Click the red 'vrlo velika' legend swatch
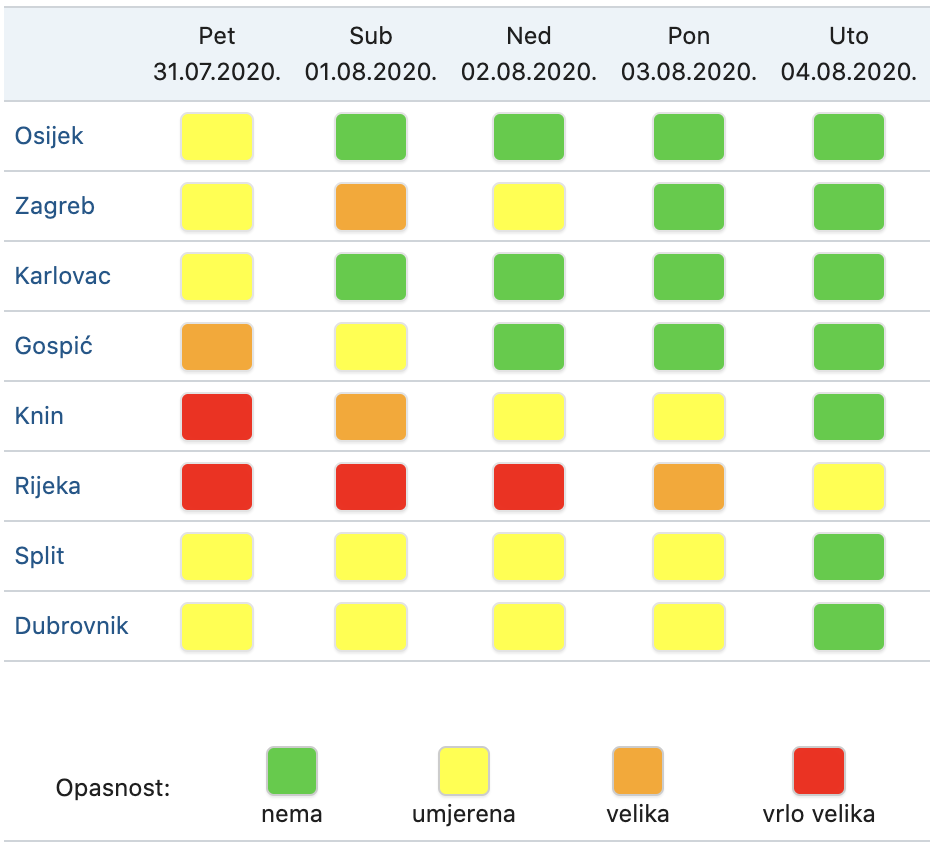The image size is (938, 846). [819, 771]
